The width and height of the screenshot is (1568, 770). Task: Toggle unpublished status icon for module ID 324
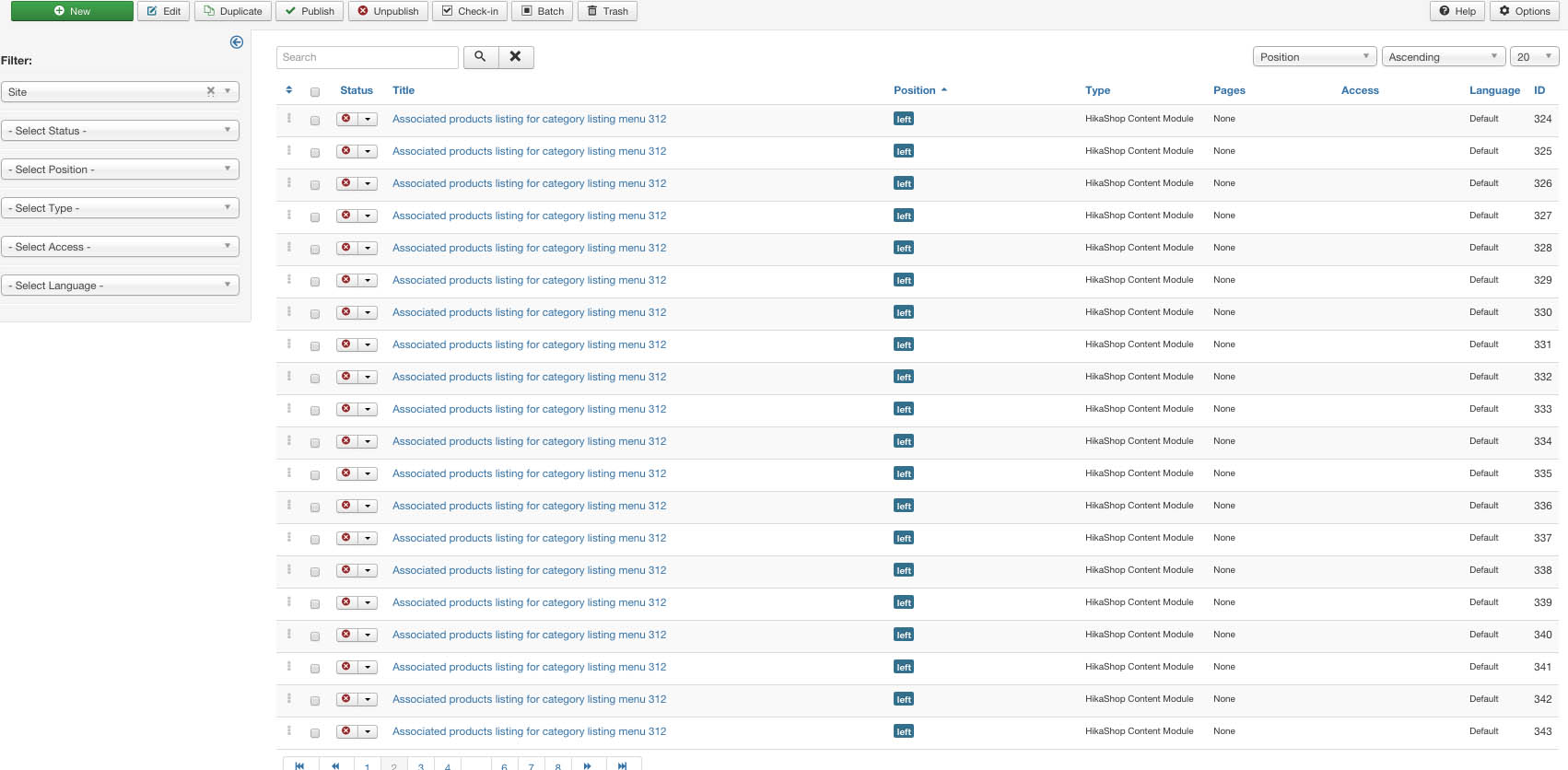point(346,119)
